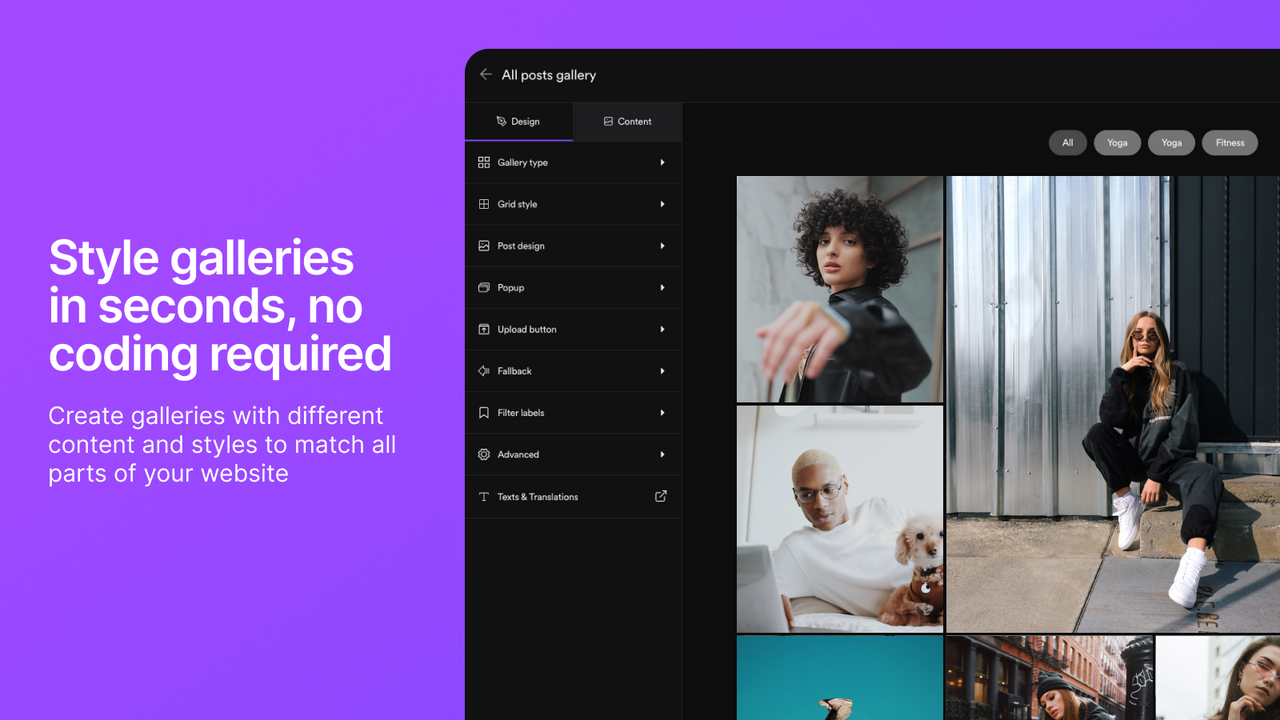The width and height of the screenshot is (1280, 720).
Task: Open the Advanced settings gear icon
Action: coord(485,454)
